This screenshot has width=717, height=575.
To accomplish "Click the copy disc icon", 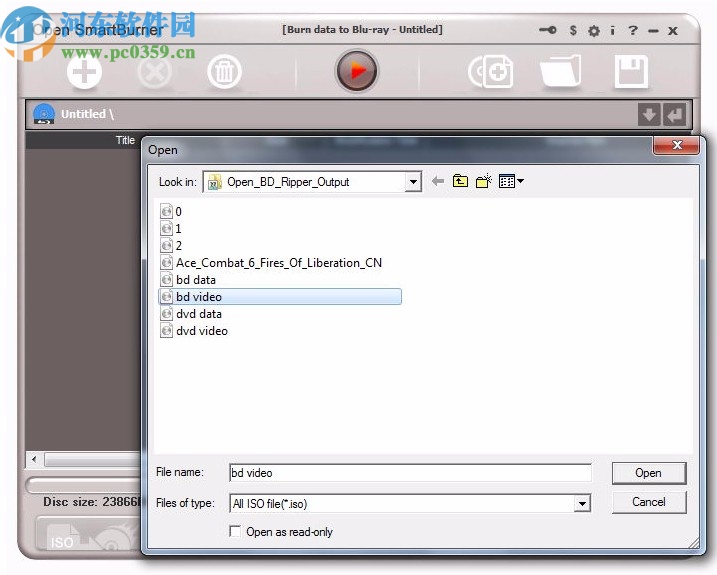I will (x=491, y=71).
